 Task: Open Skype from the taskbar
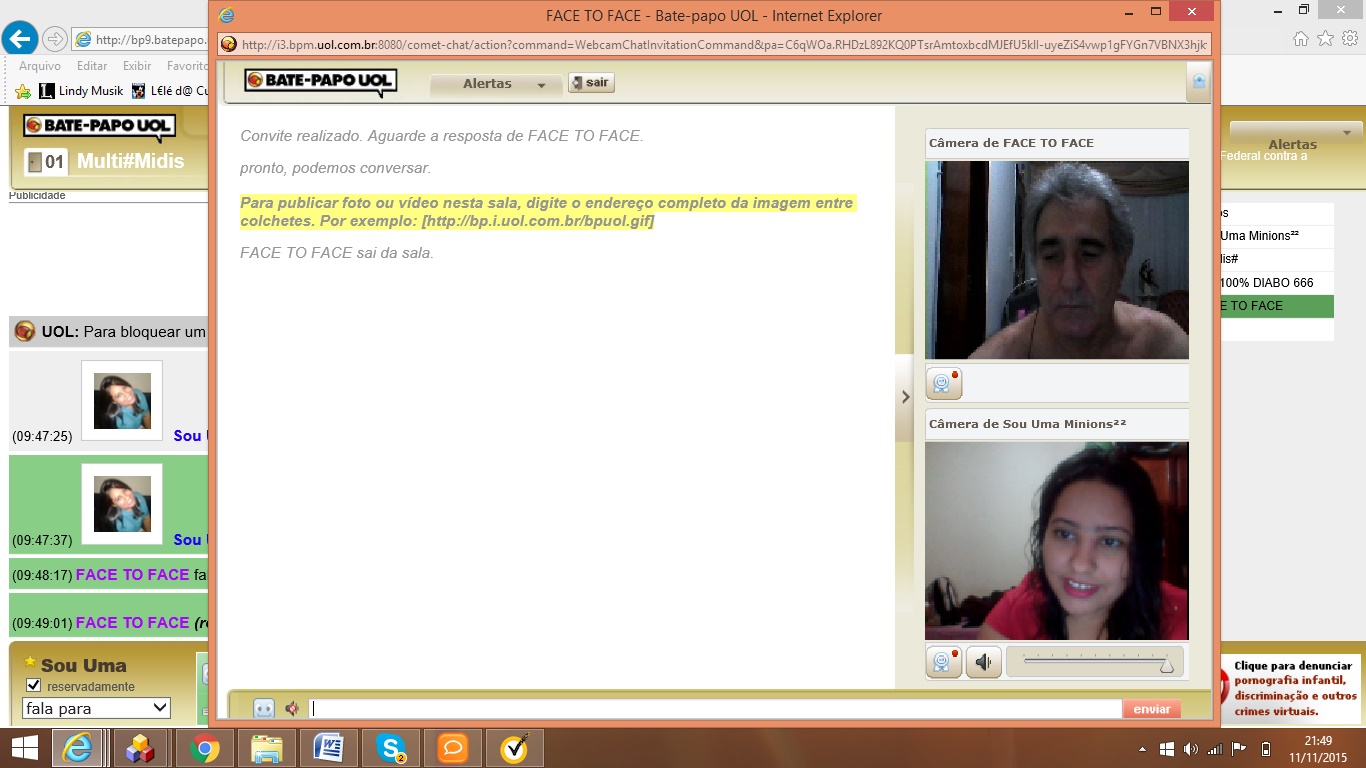(x=391, y=748)
